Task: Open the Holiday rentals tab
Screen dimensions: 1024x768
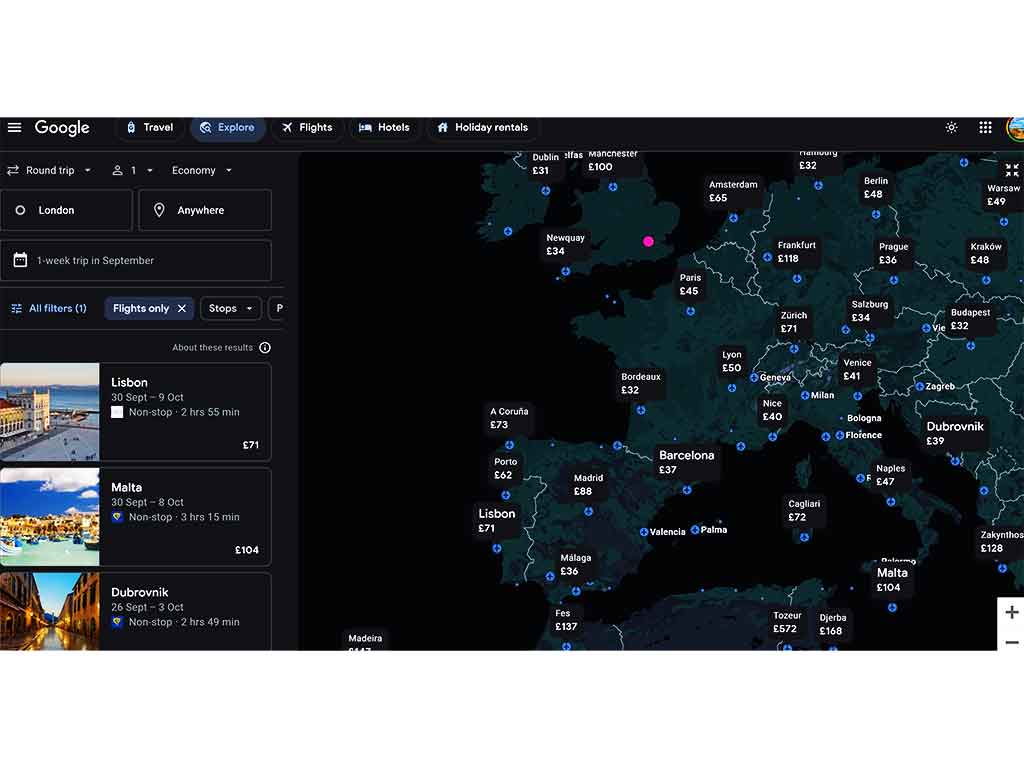Action: pos(483,127)
